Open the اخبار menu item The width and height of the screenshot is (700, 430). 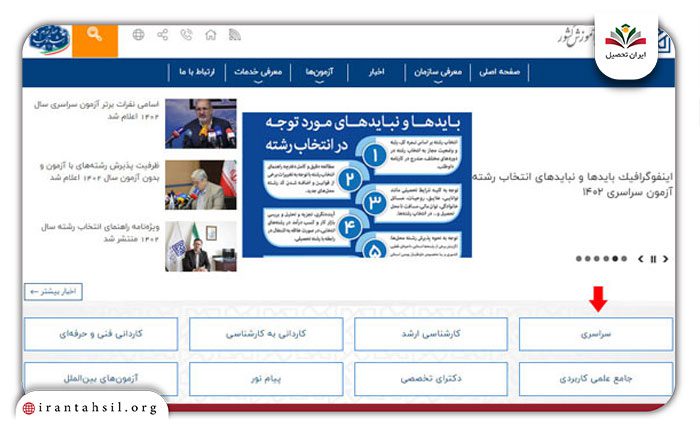pos(376,72)
